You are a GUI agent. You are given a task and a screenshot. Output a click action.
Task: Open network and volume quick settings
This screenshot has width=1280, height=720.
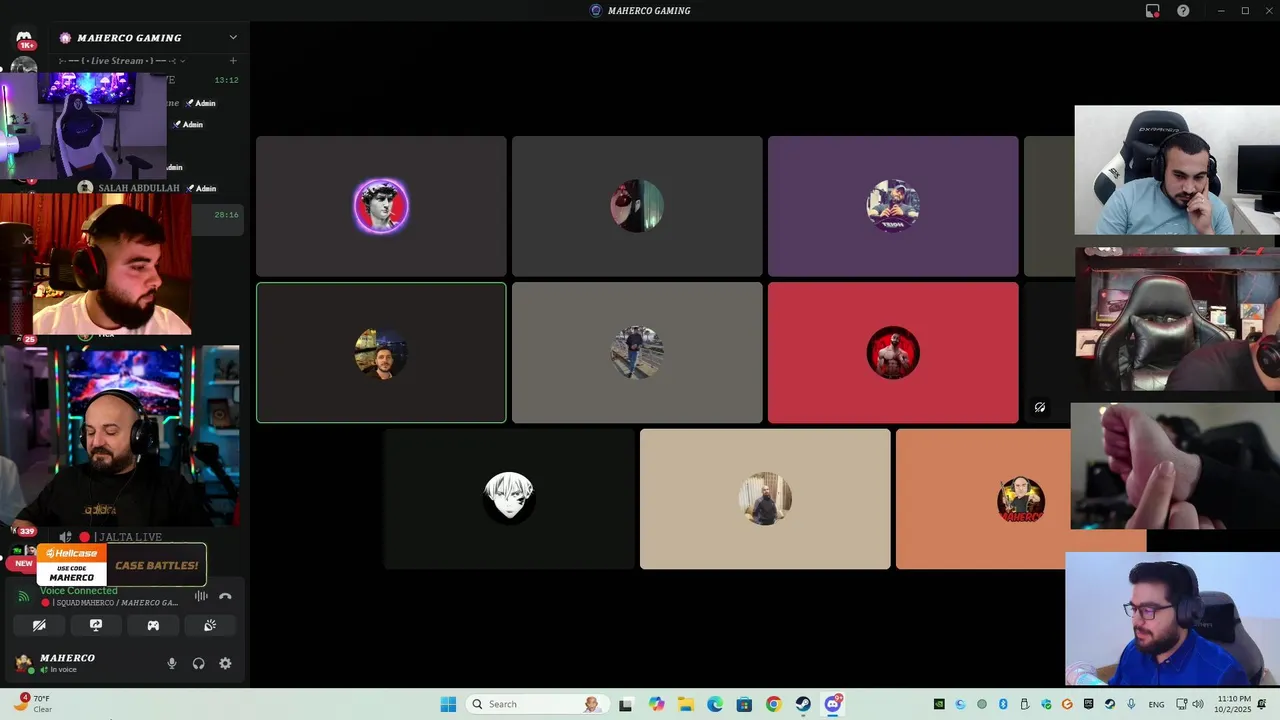(x=1188, y=704)
